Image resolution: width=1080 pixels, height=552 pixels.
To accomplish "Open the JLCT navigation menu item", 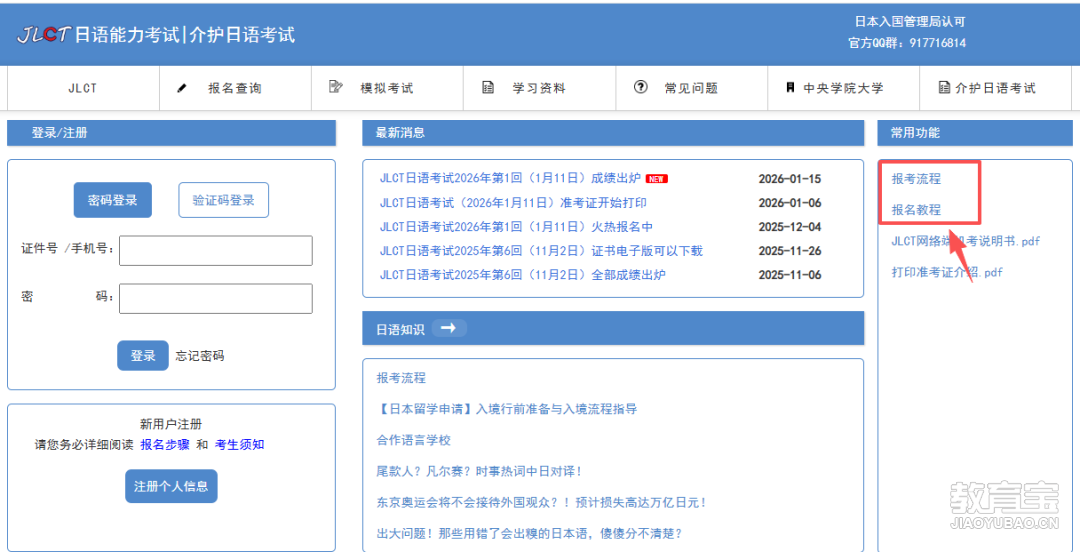I will tap(83, 88).
